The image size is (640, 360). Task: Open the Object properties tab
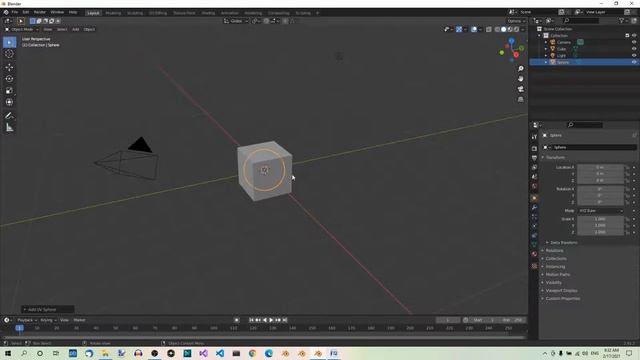point(534,198)
